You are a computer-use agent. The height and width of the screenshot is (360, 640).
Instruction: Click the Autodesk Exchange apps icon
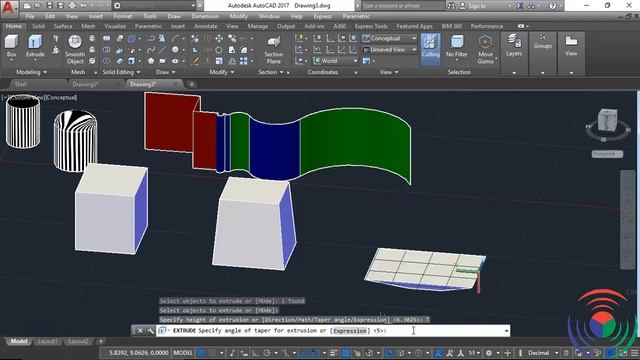point(520,6)
